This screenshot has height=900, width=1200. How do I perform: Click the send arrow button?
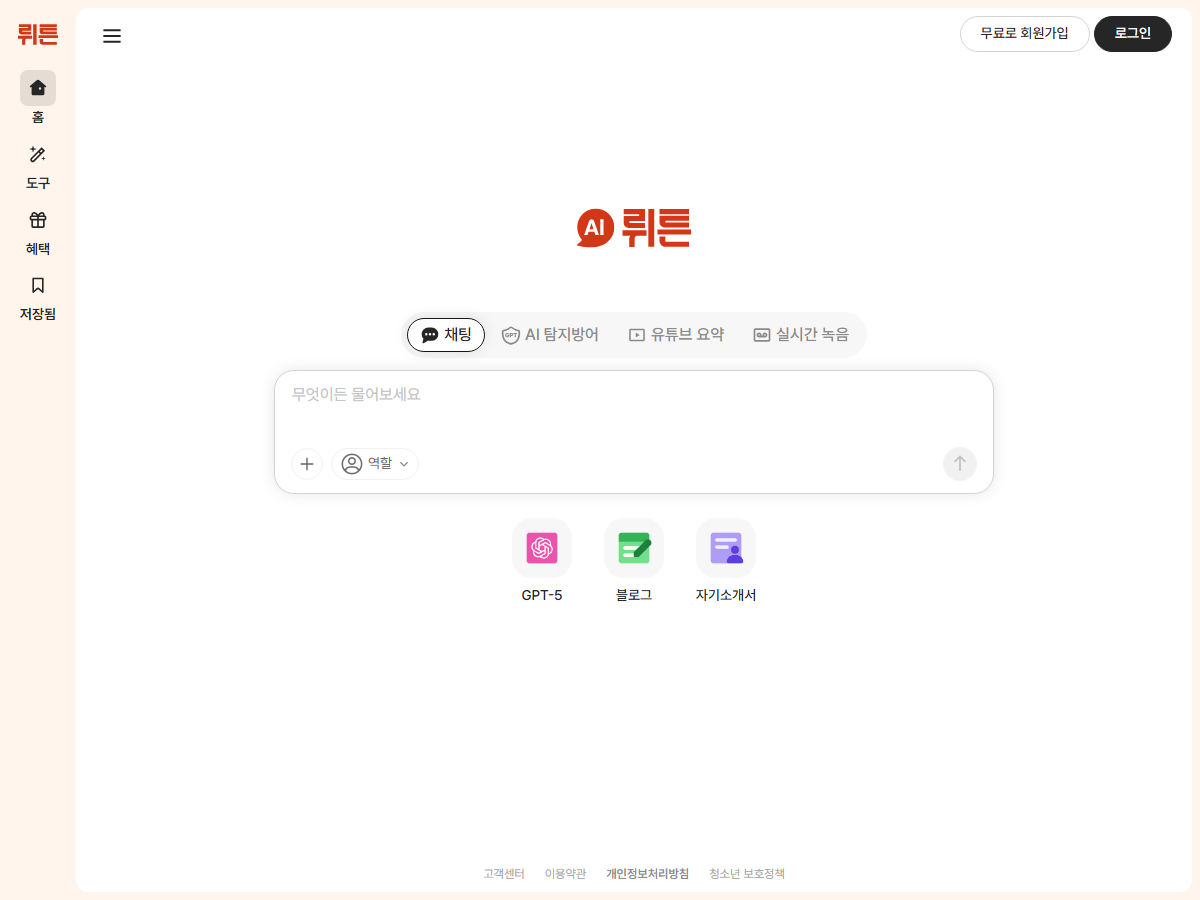(x=960, y=464)
